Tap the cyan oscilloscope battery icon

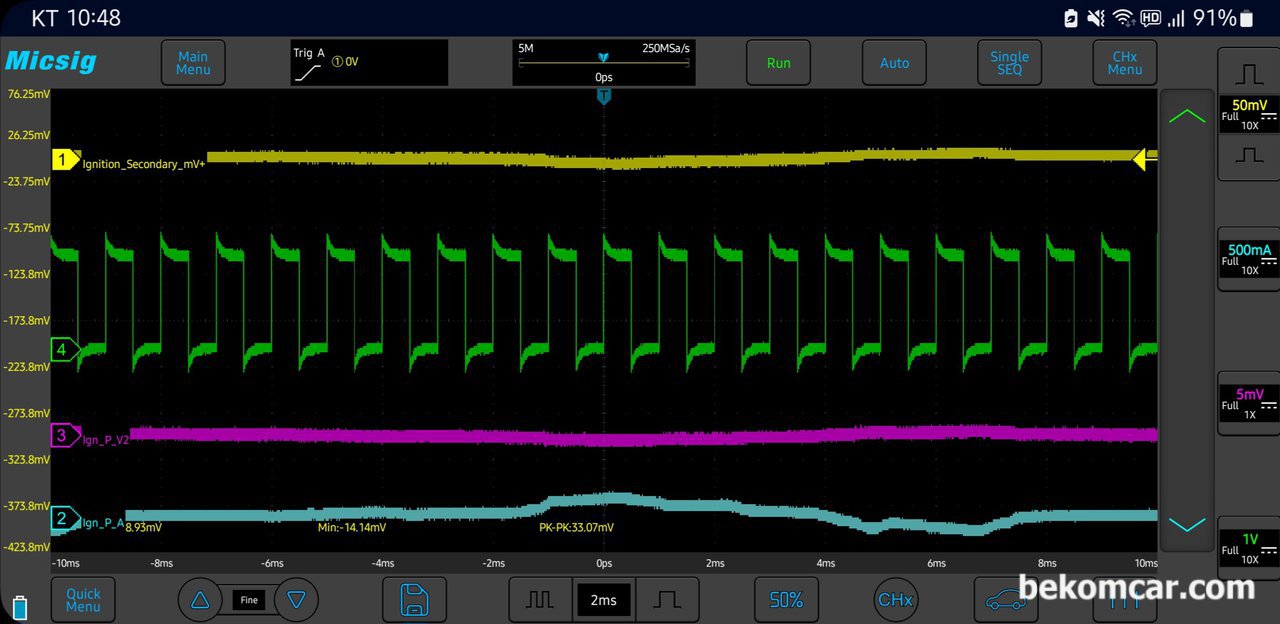coord(22,607)
